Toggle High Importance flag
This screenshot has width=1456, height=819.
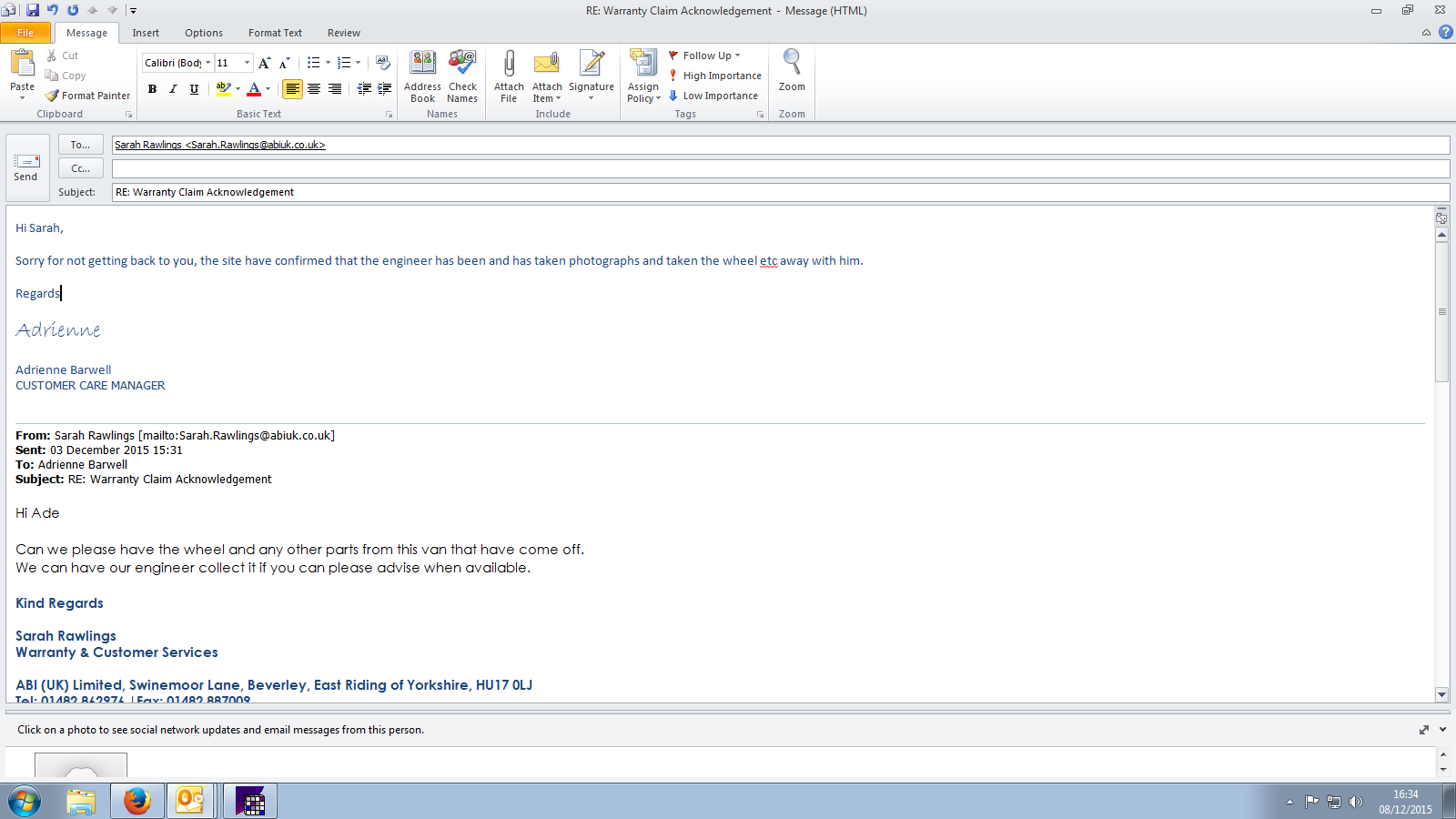click(715, 76)
